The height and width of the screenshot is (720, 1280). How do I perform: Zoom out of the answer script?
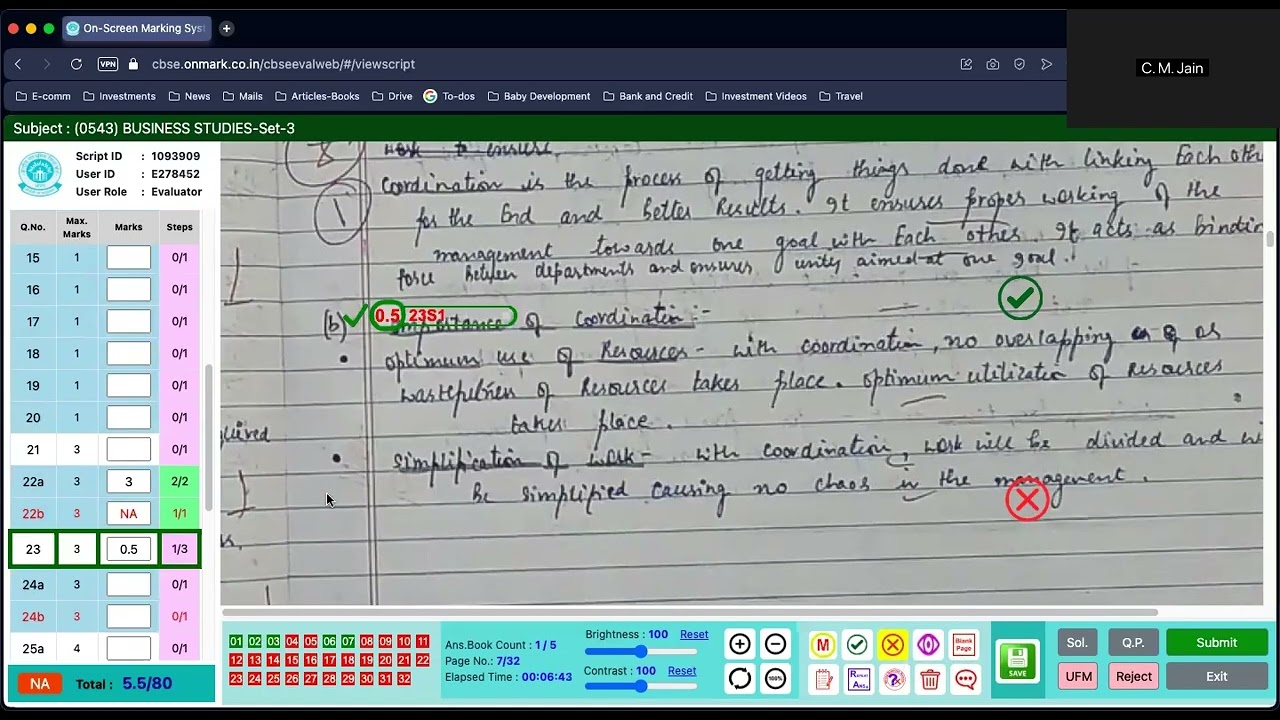[x=775, y=644]
